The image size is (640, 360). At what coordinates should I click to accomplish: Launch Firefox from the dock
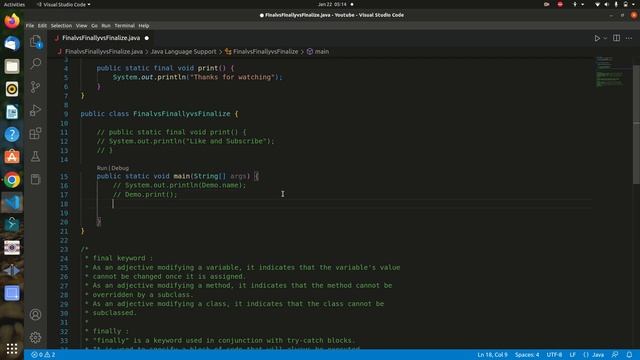click(x=12, y=20)
